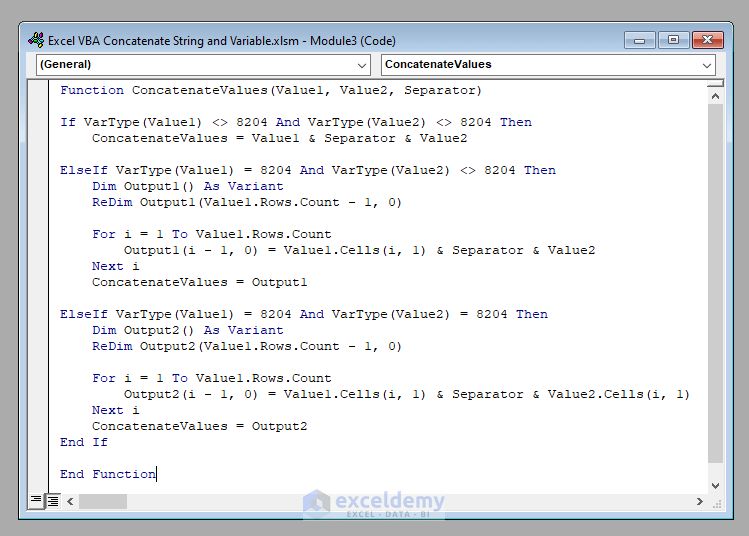Click horizontal scrollbar right arrow
This screenshot has width=749, height=536.
click(700, 501)
